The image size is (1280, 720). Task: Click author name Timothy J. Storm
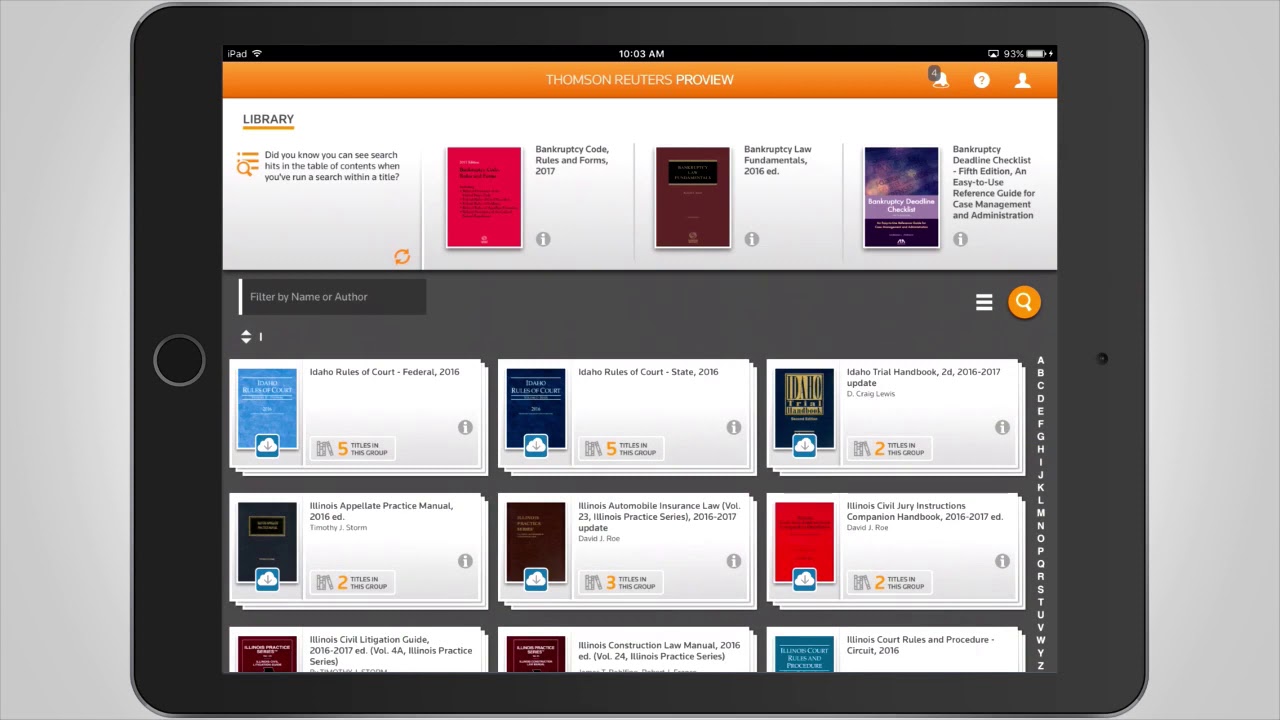(338, 528)
